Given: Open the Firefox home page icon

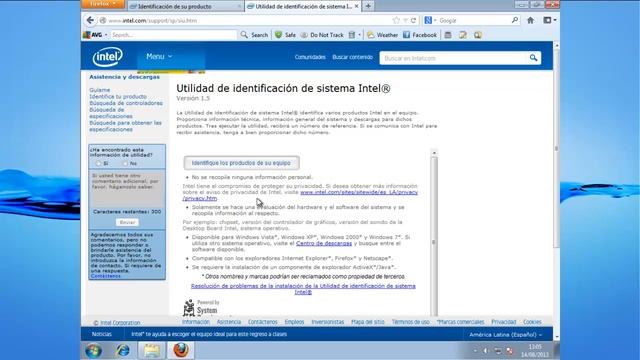Looking at the screenshot, I should pyautogui.click(x=530, y=20).
